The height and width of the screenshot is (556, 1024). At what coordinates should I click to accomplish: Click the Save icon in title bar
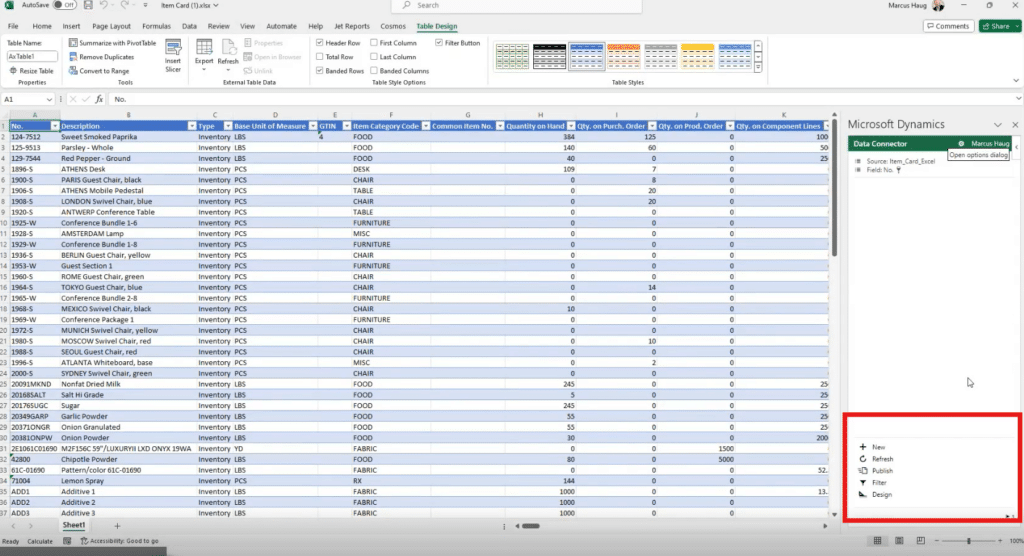[x=88, y=5]
